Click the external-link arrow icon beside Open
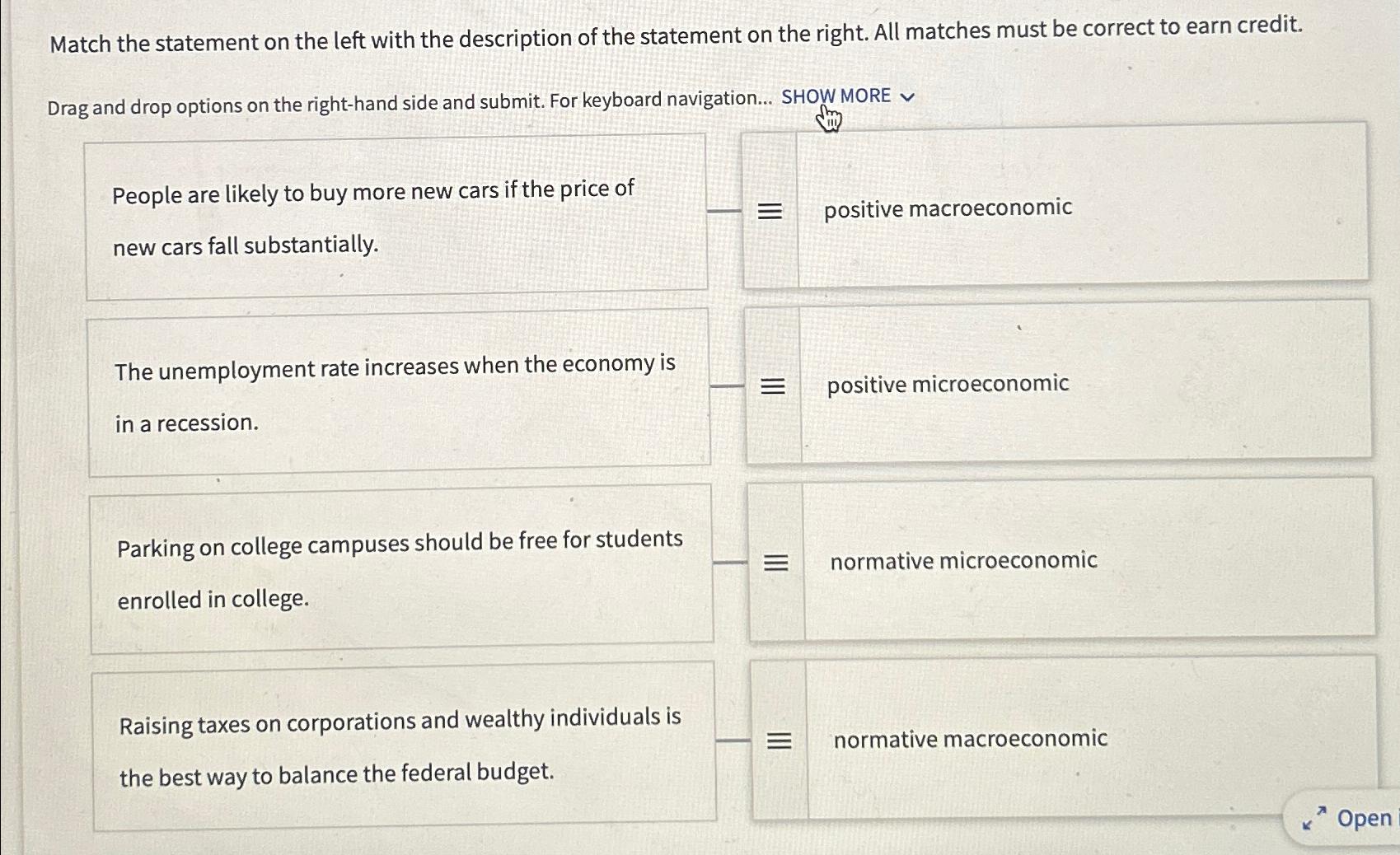 pyautogui.click(x=1314, y=816)
